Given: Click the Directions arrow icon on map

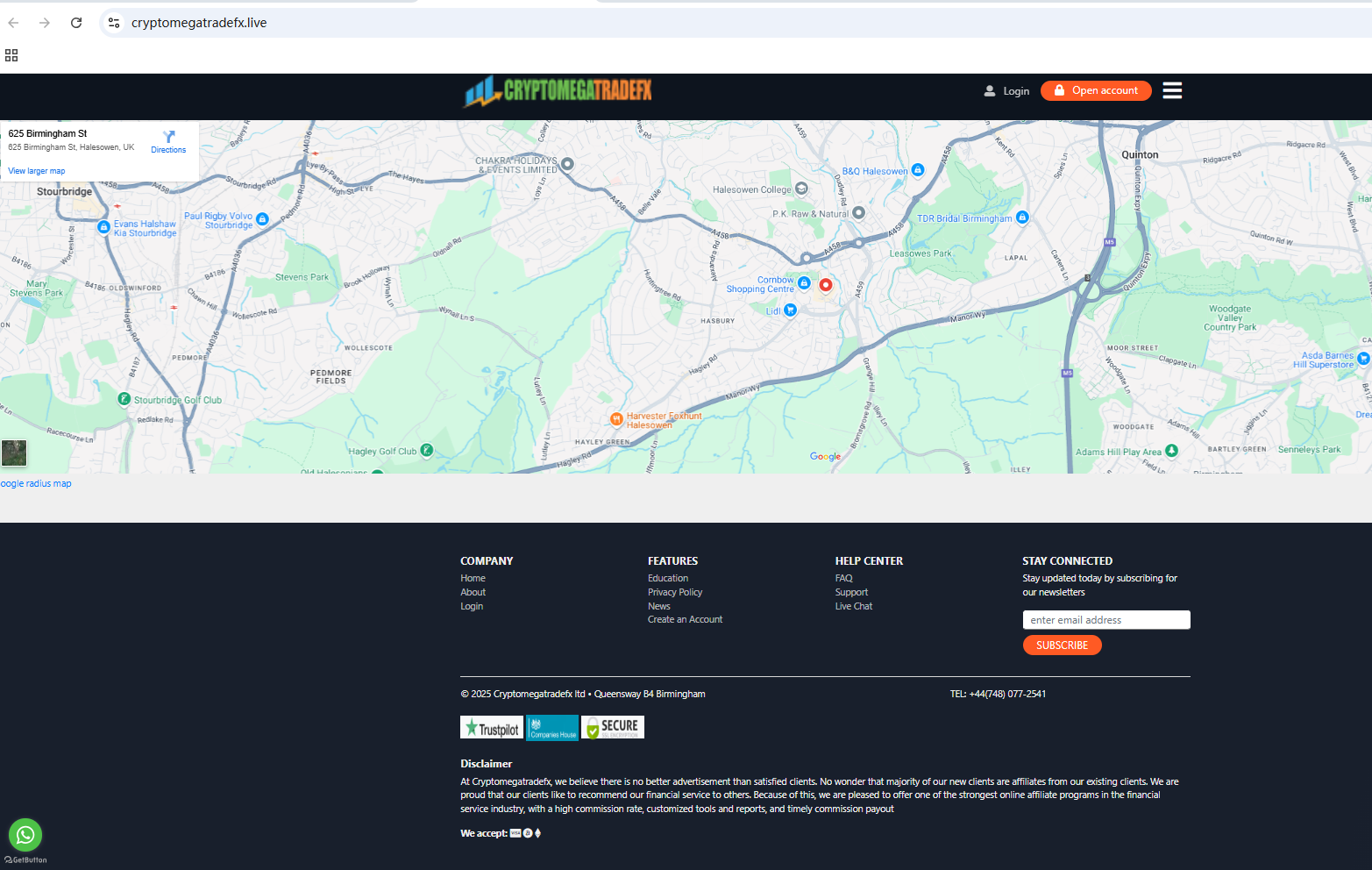Looking at the screenshot, I should point(169,137).
